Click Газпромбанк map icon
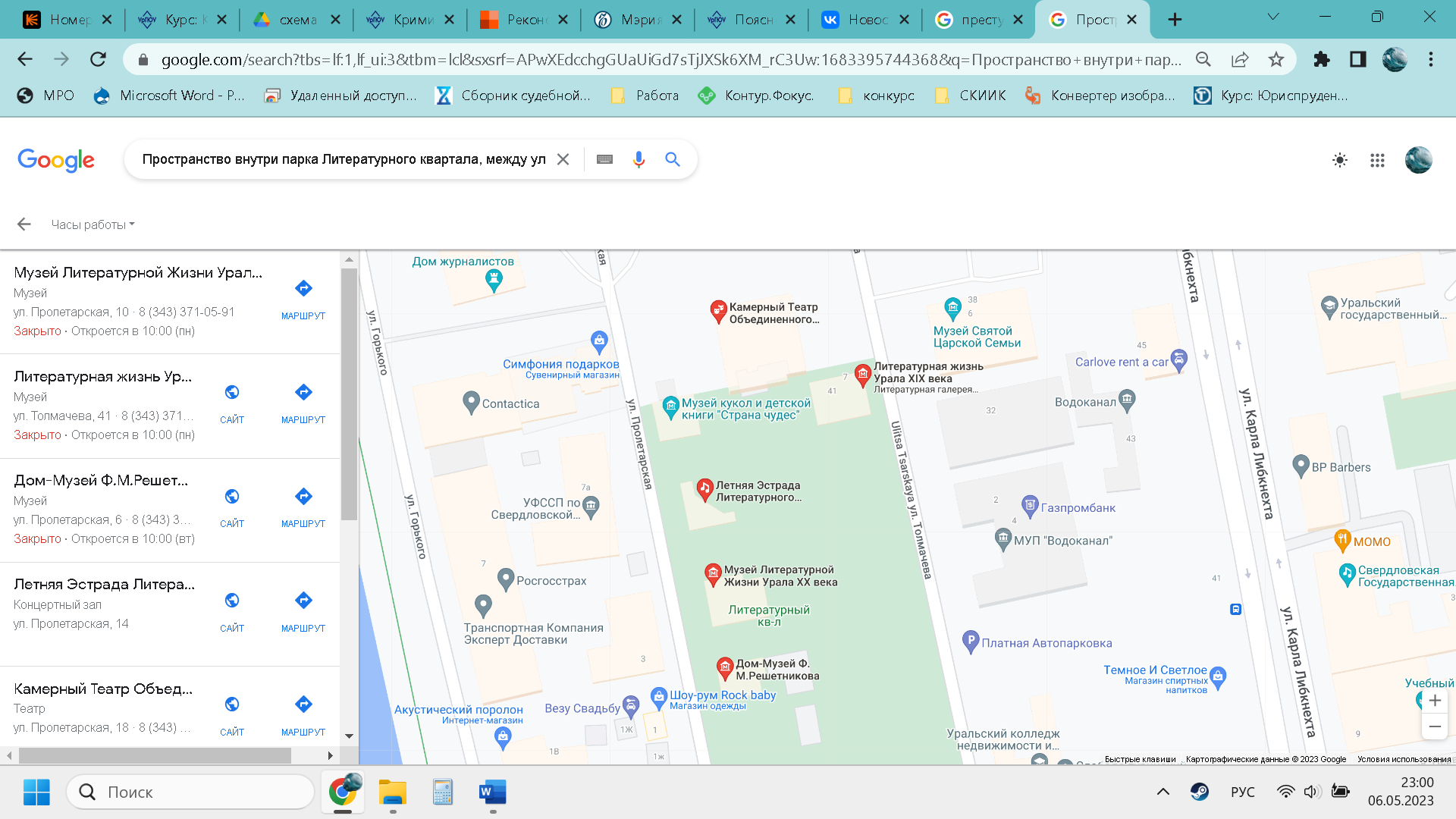1456x819 pixels. pos(1030,506)
